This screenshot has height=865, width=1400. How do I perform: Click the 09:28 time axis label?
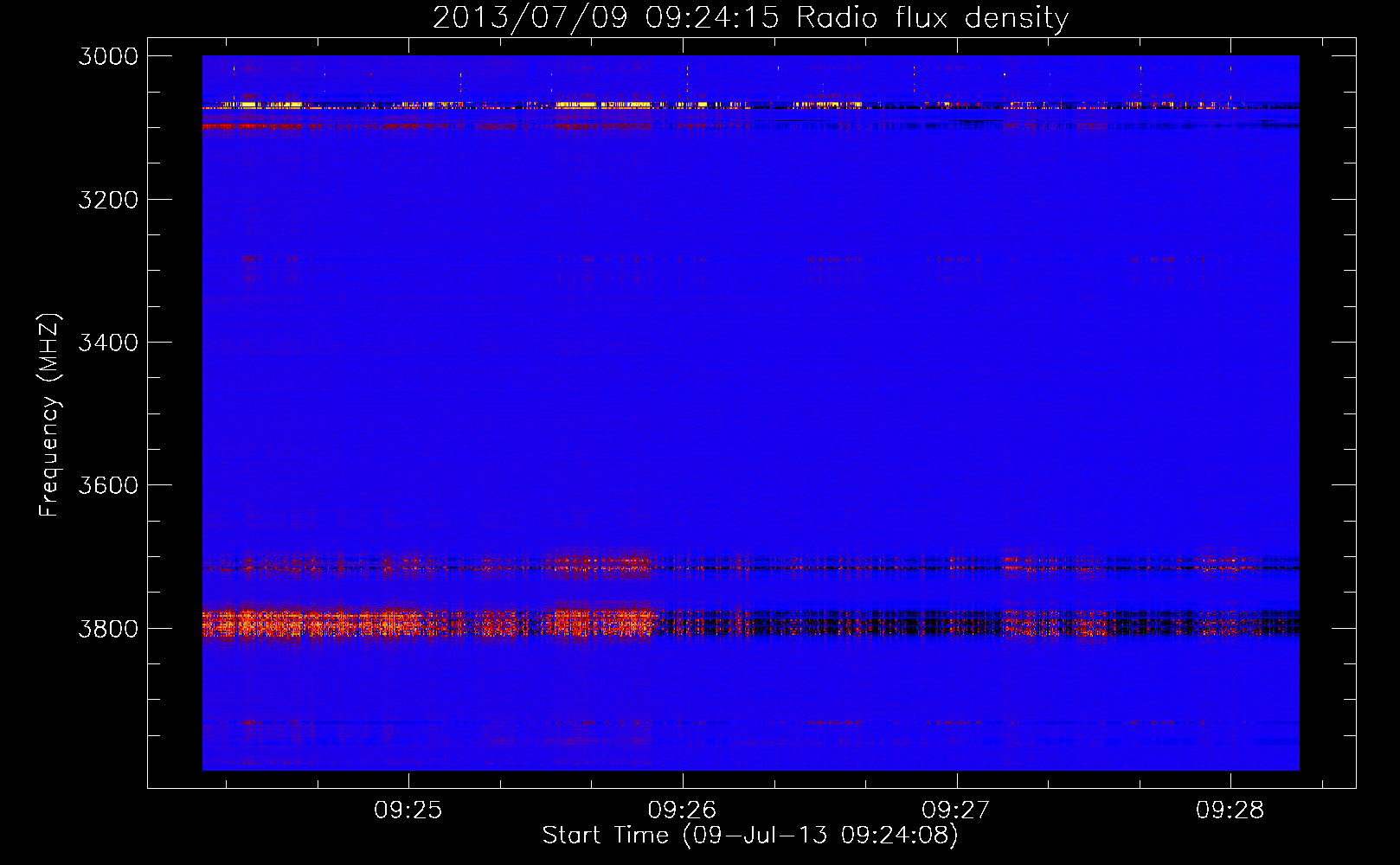coord(1230,811)
